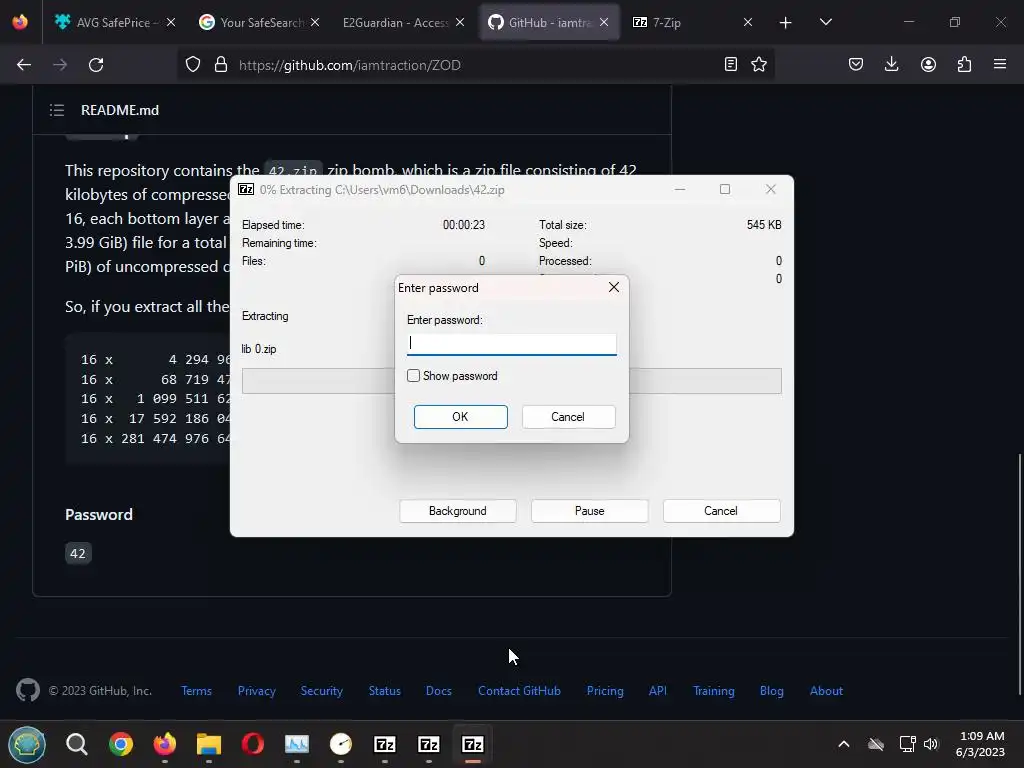Open volume speaker tray icon
The image size is (1024, 768).
(931, 744)
